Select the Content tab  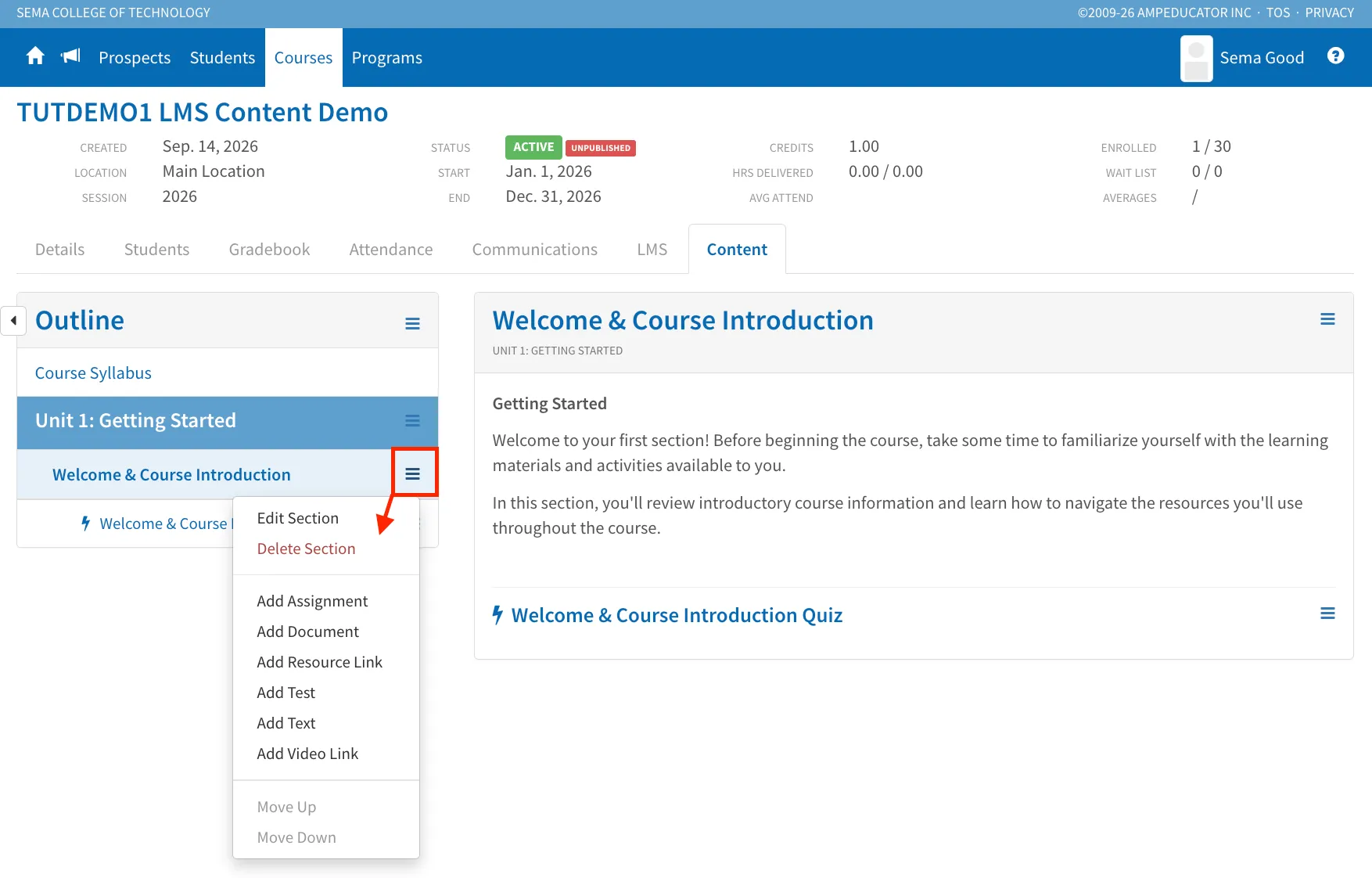pos(737,250)
